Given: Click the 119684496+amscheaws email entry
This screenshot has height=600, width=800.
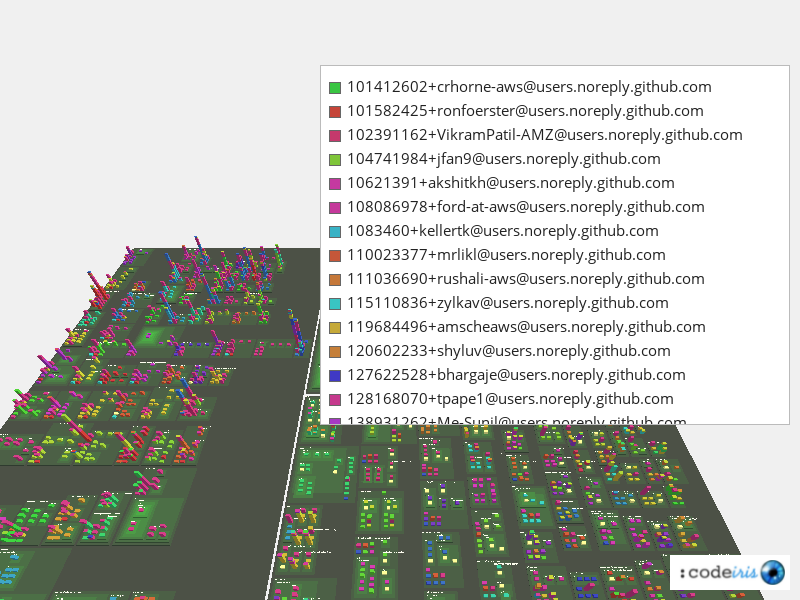Looking at the screenshot, I should click(x=526, y=327).
